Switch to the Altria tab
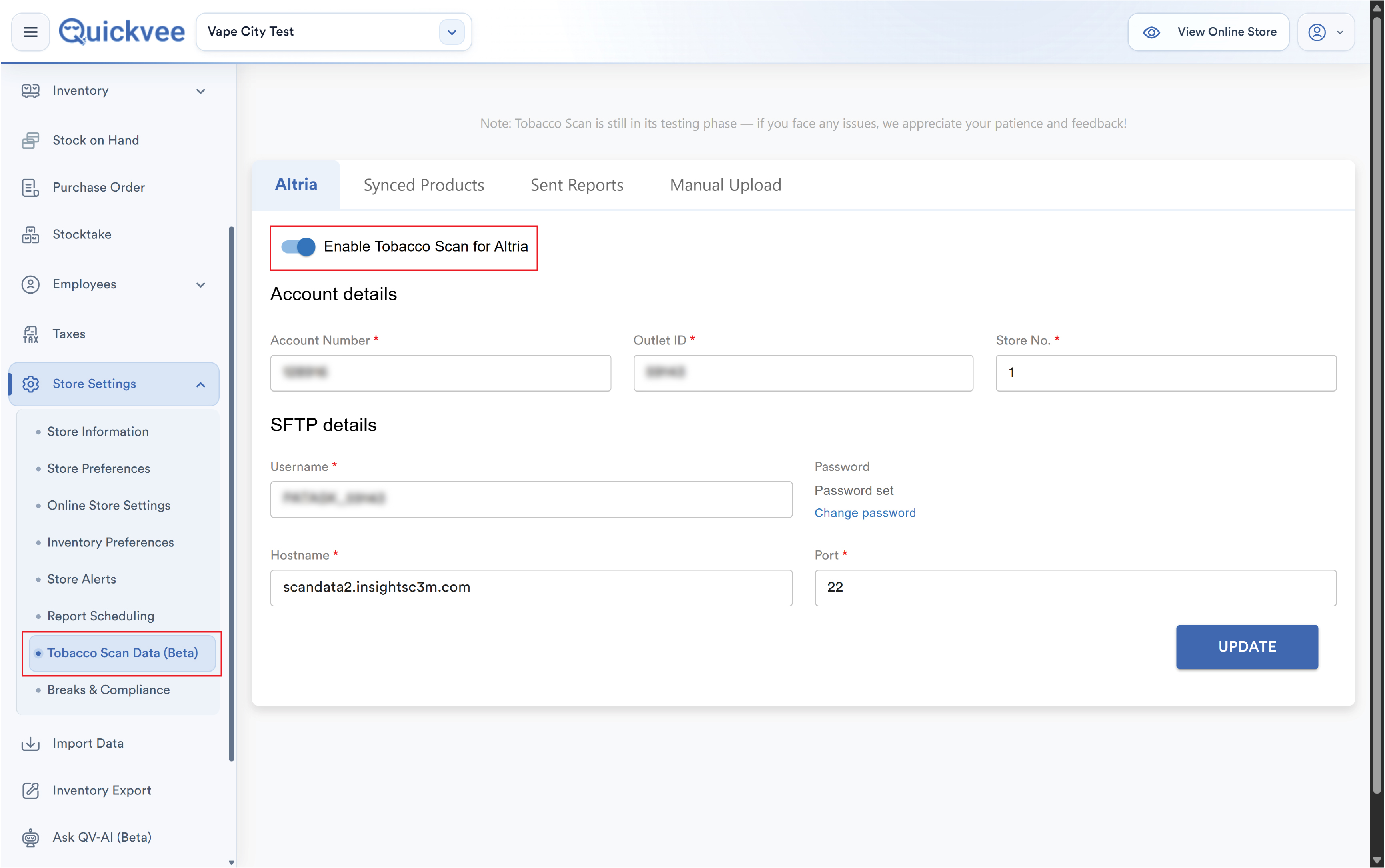Viewport: 1385px width, 868px height. (x=296, y=184)
